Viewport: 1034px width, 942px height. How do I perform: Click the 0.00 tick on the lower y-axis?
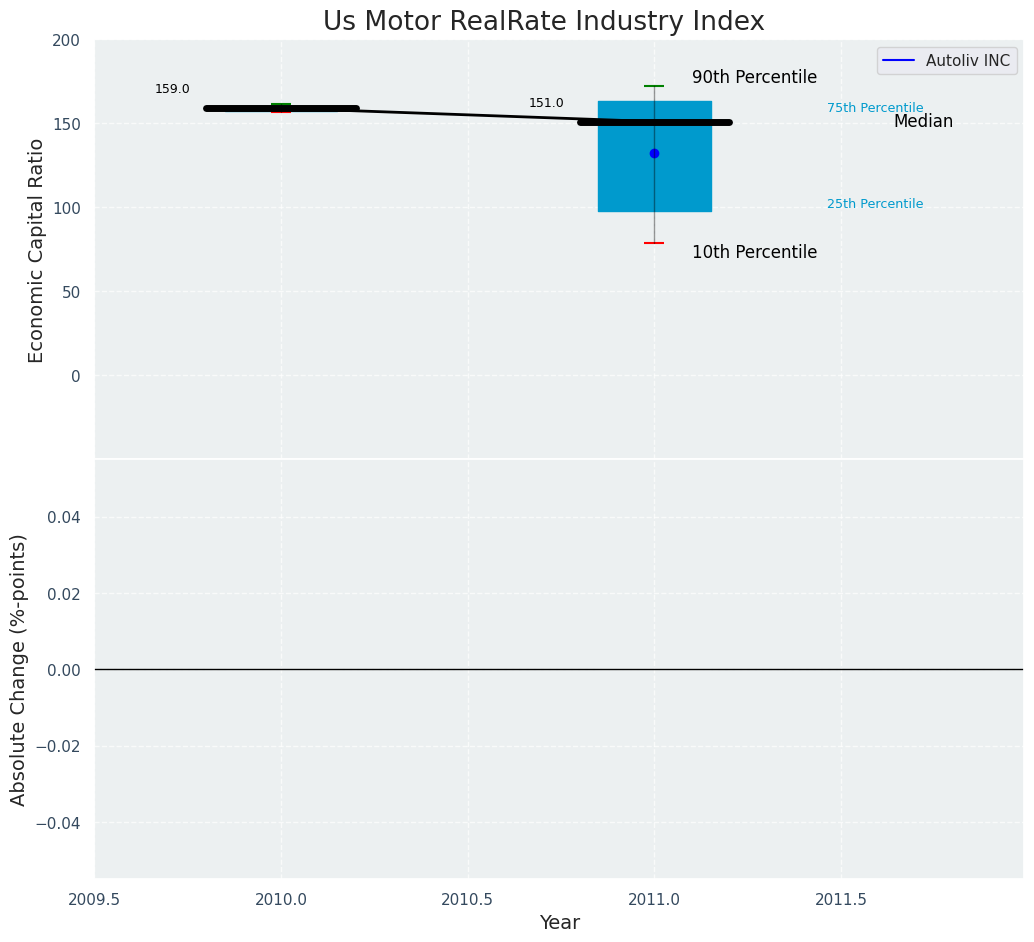pos(63,670)
